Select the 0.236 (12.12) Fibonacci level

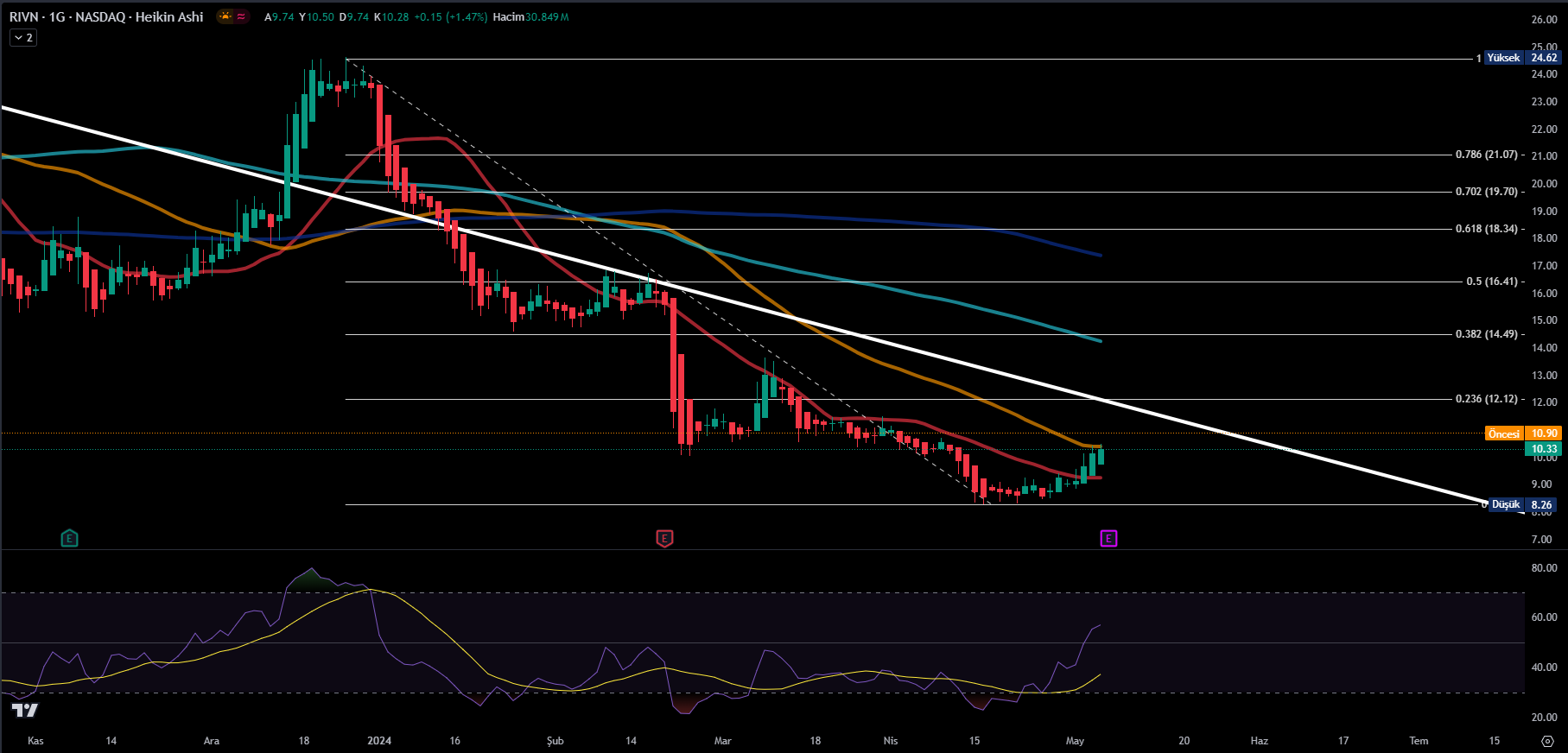(x=1487, y=399)
